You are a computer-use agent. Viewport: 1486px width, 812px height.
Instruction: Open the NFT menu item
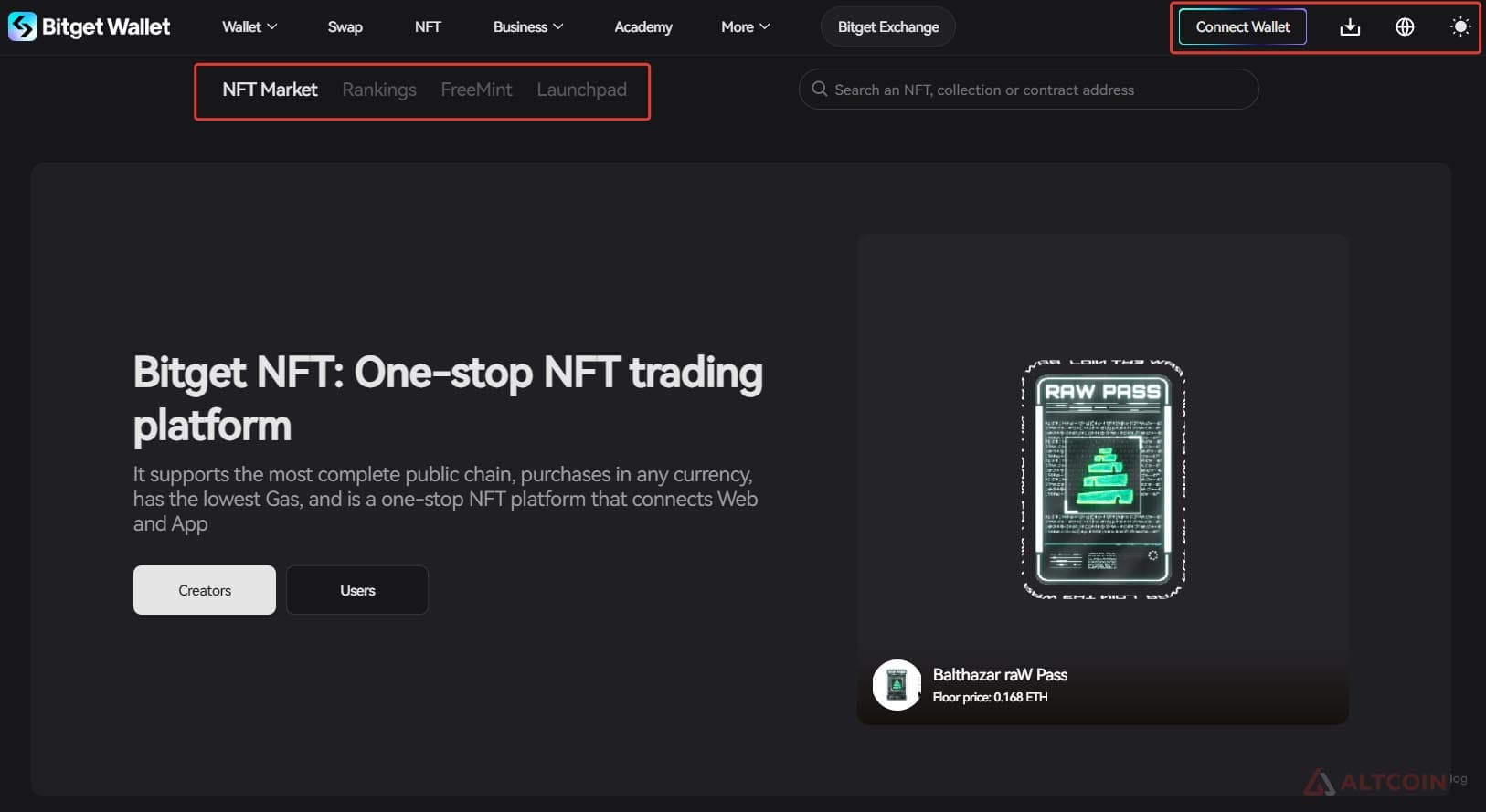click(x=428, y=27)
